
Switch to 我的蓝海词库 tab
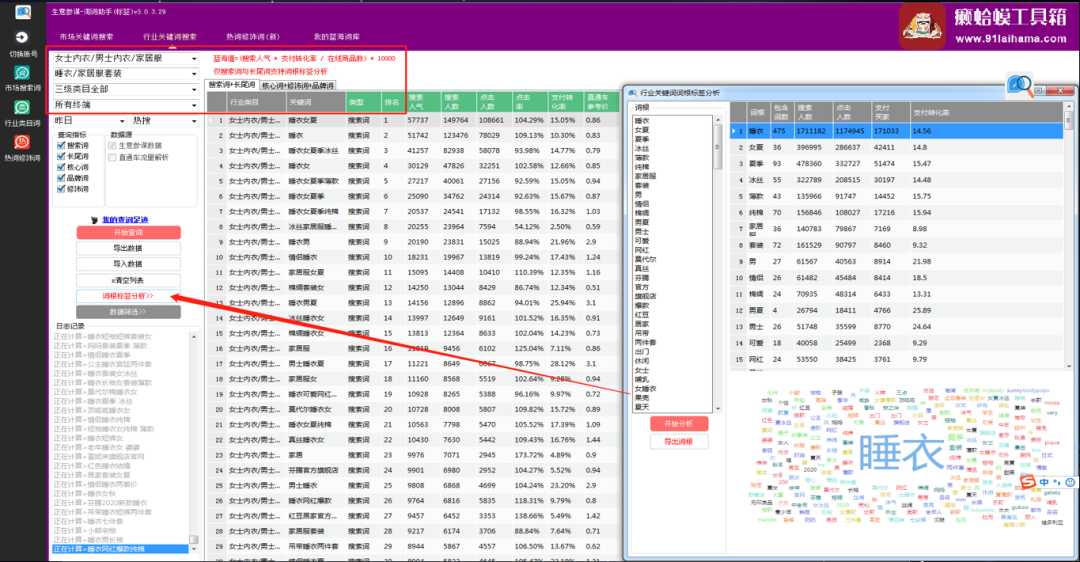click(337, 37)
